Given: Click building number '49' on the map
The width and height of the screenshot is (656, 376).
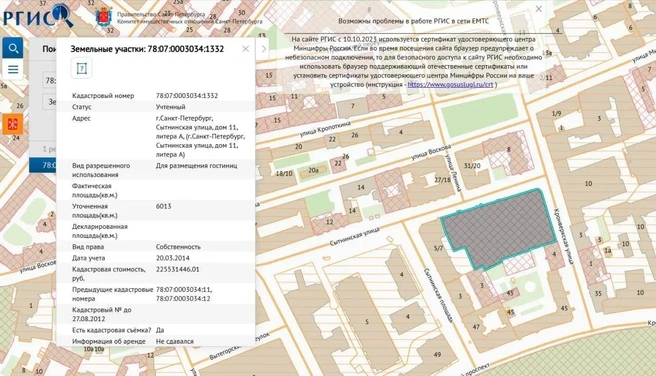Looking at the screenshot, I should click(x=437, y=354).
